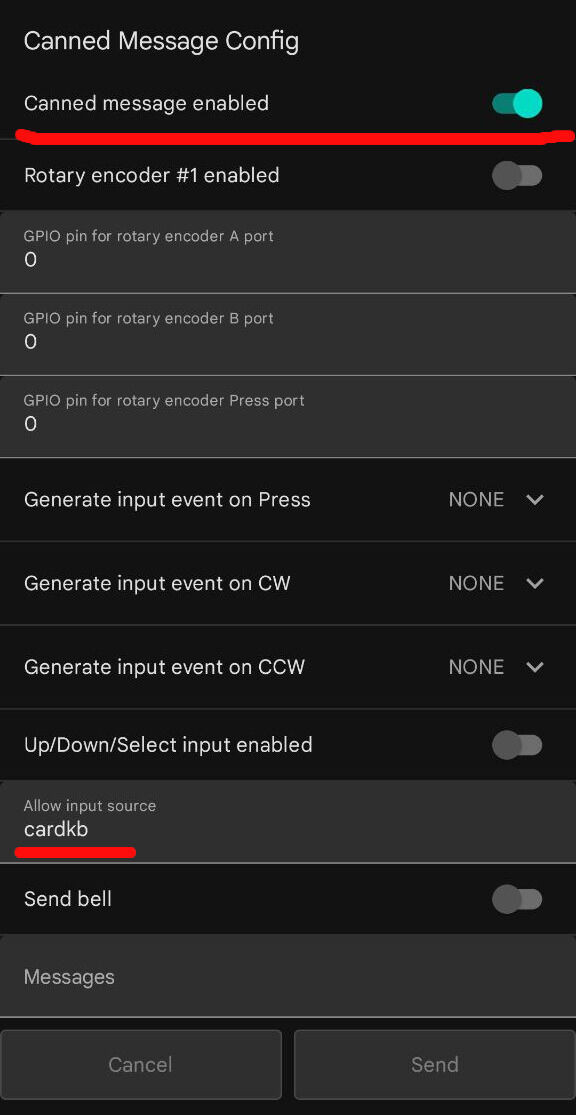Select the Canned Message Config heading
The height and width of the screenshot is (1115, 576).
click(x=161, y=41)
